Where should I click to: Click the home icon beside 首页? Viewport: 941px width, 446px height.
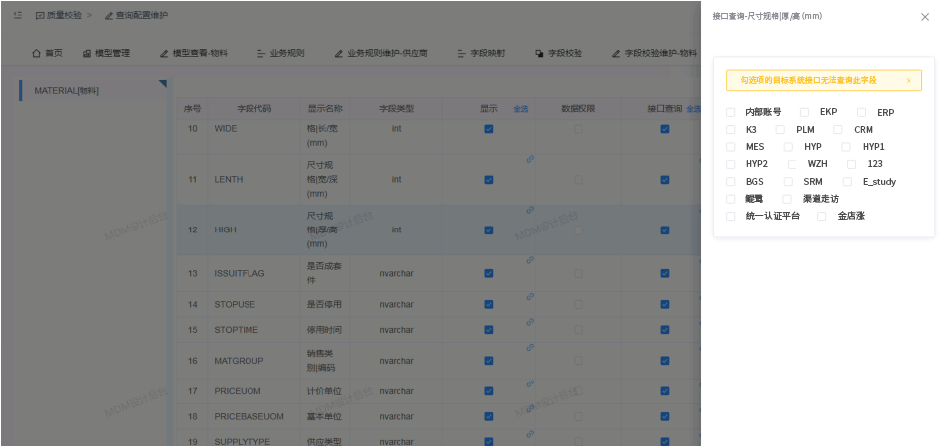[x=37, y=53]
